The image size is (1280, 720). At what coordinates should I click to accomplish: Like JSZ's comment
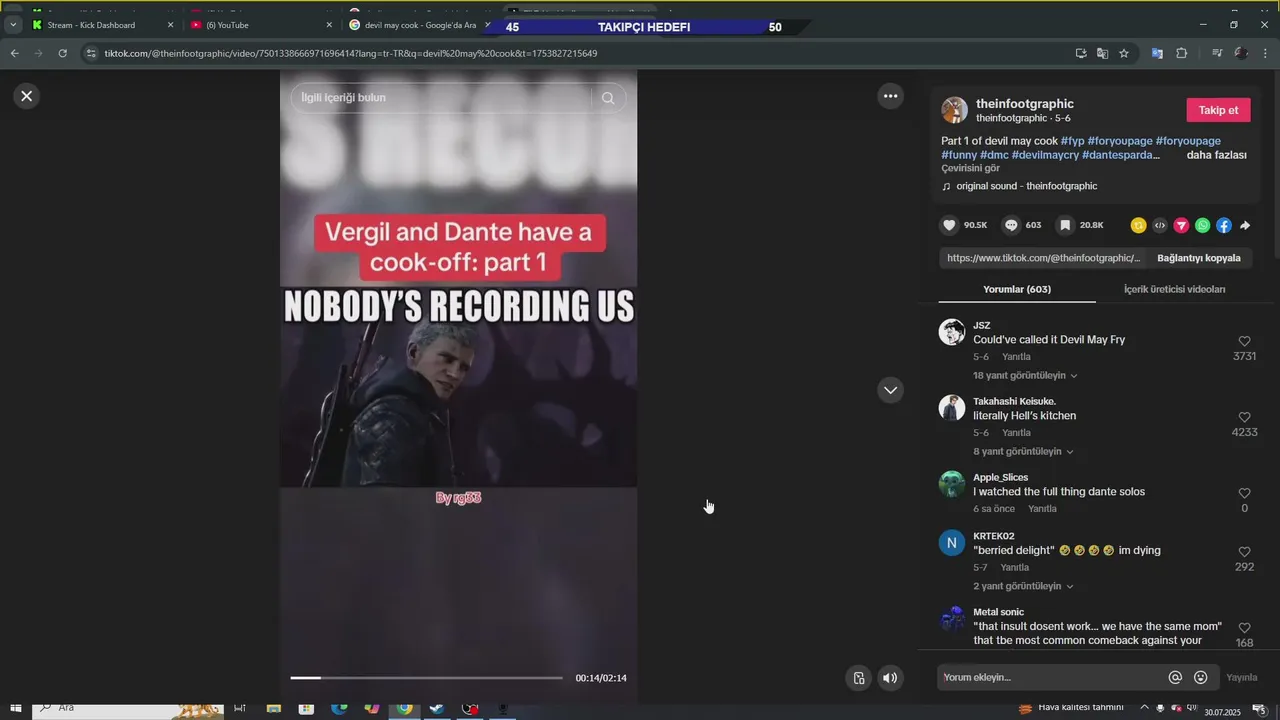pos(1244,341)
